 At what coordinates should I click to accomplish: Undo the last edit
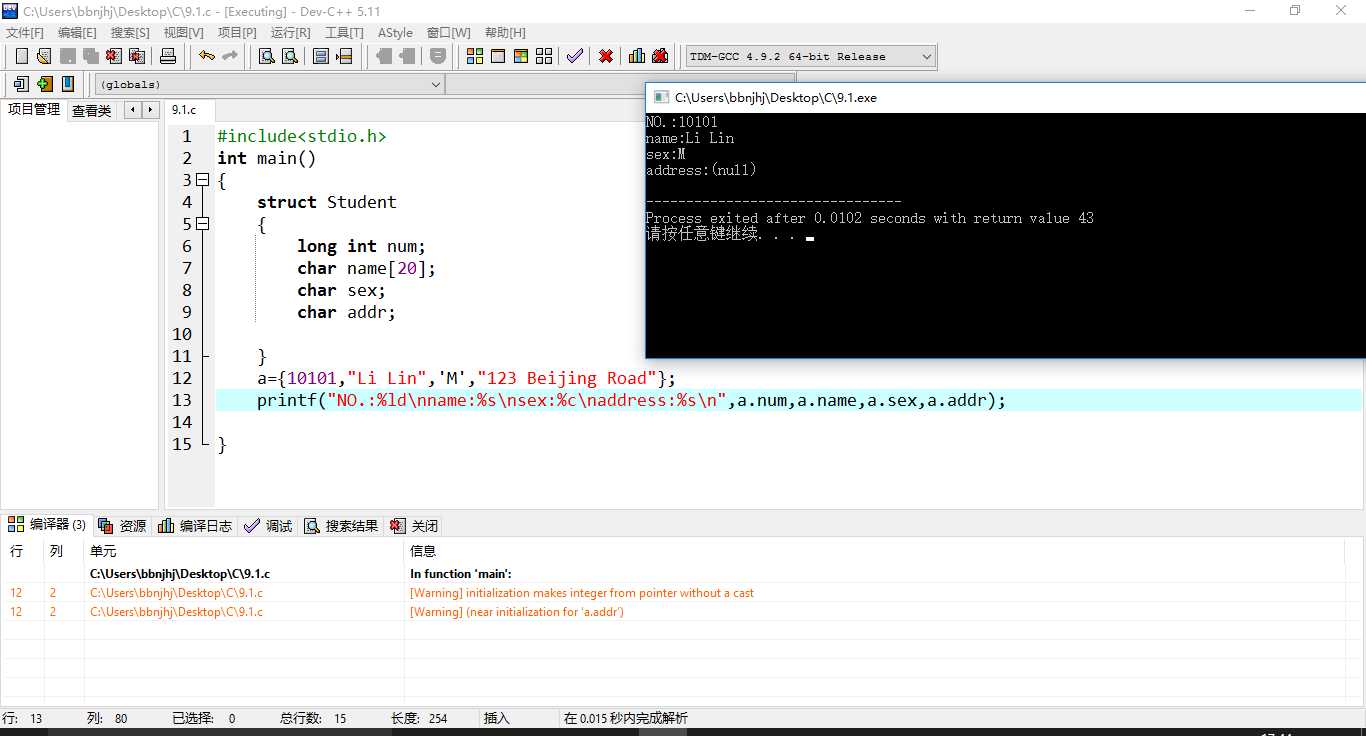[207, 56]
